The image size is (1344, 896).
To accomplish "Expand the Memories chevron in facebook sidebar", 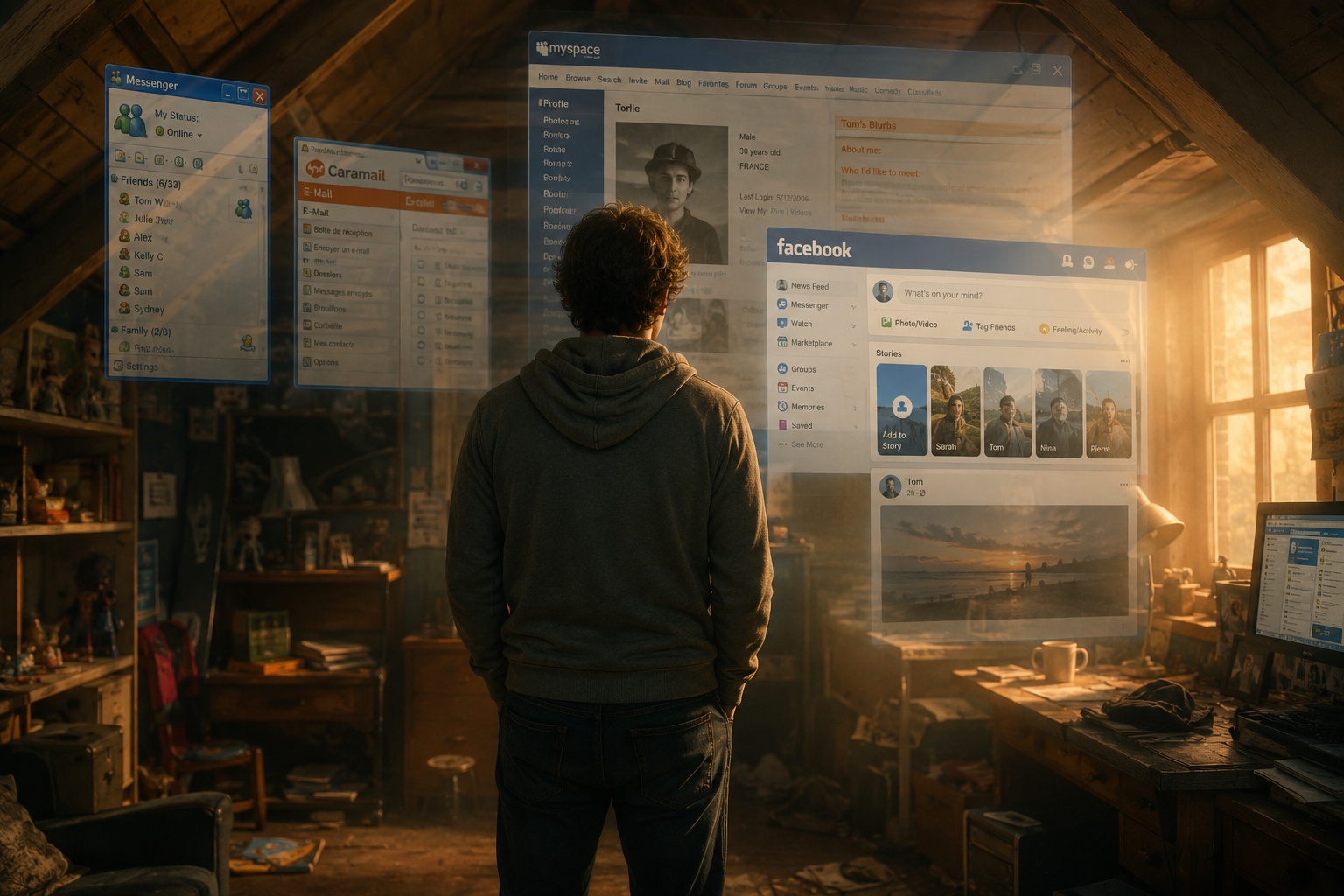I will [855, 408].
